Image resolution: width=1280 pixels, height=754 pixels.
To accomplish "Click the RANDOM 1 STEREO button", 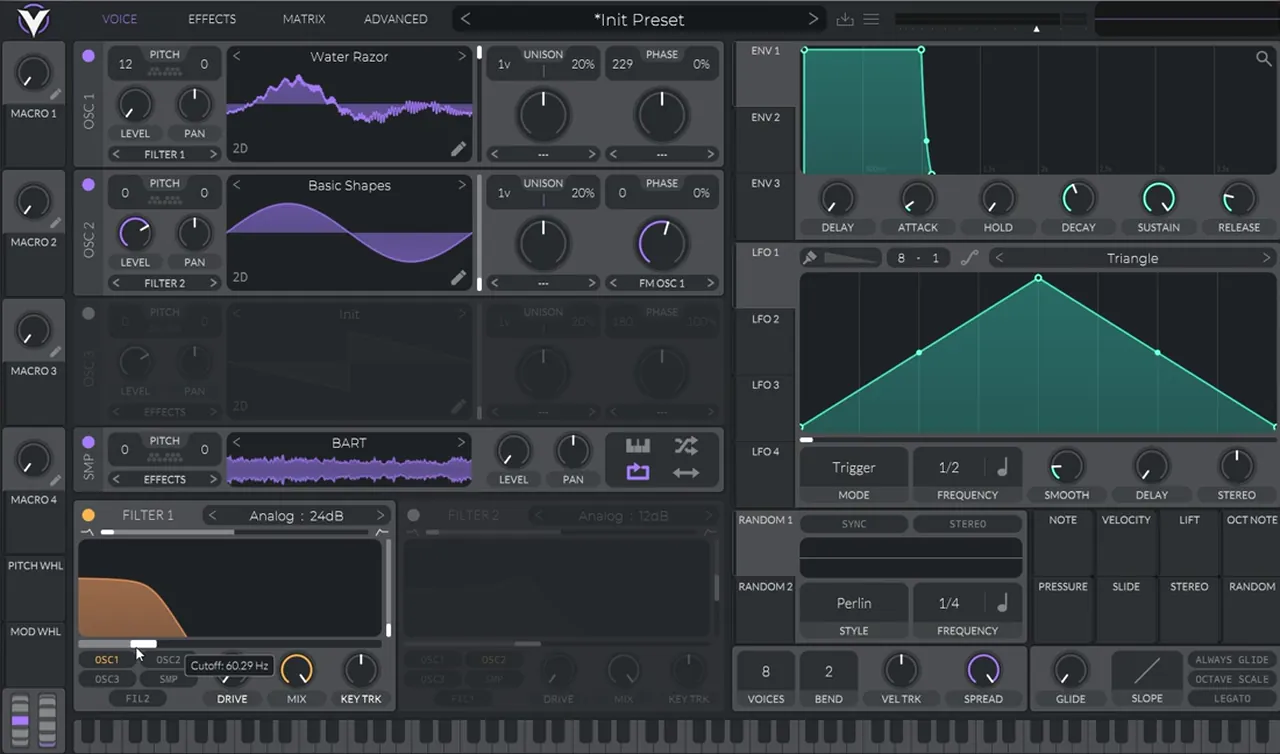I will 968,524.
